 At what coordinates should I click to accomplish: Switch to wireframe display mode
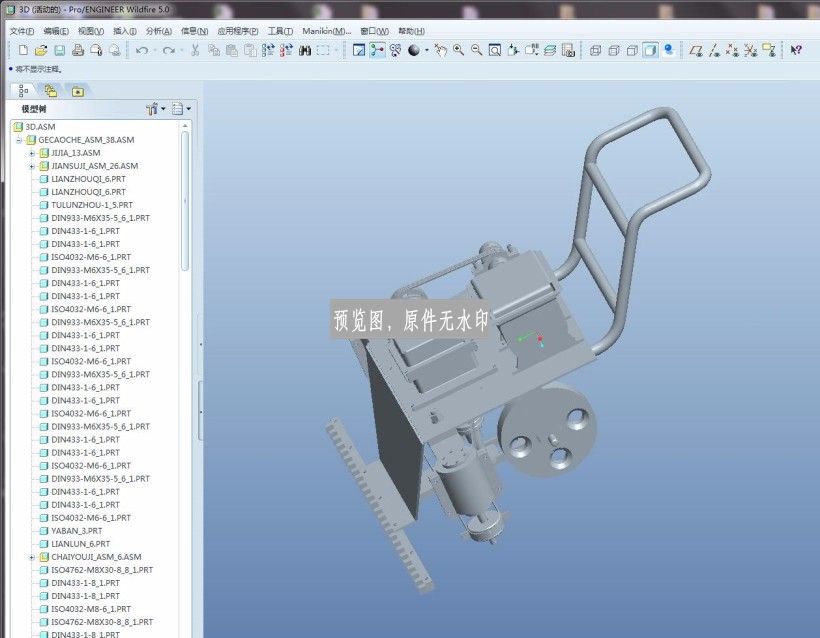[596, 50]
